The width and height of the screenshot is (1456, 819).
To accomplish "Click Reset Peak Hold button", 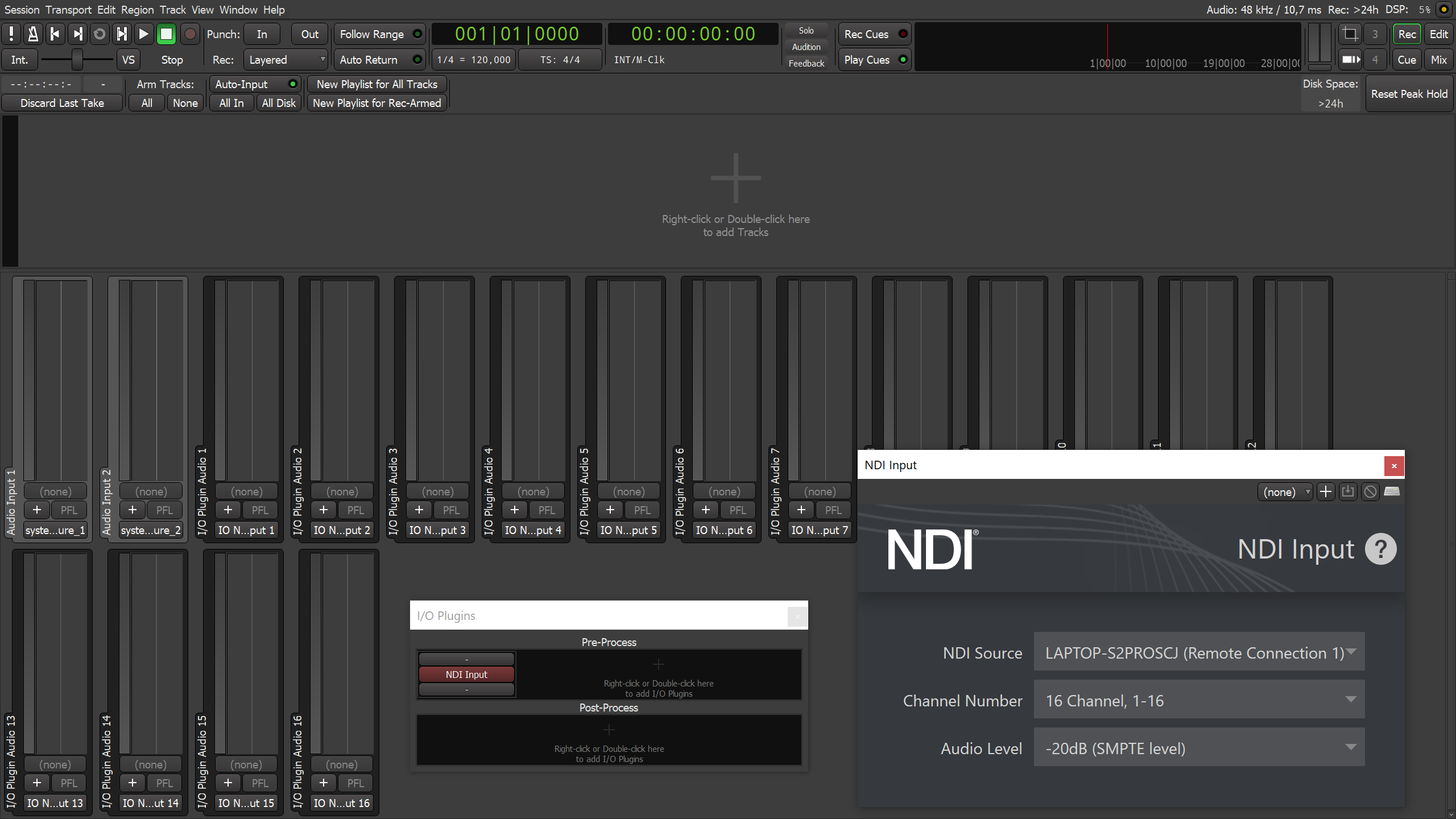I will 1409,94.
